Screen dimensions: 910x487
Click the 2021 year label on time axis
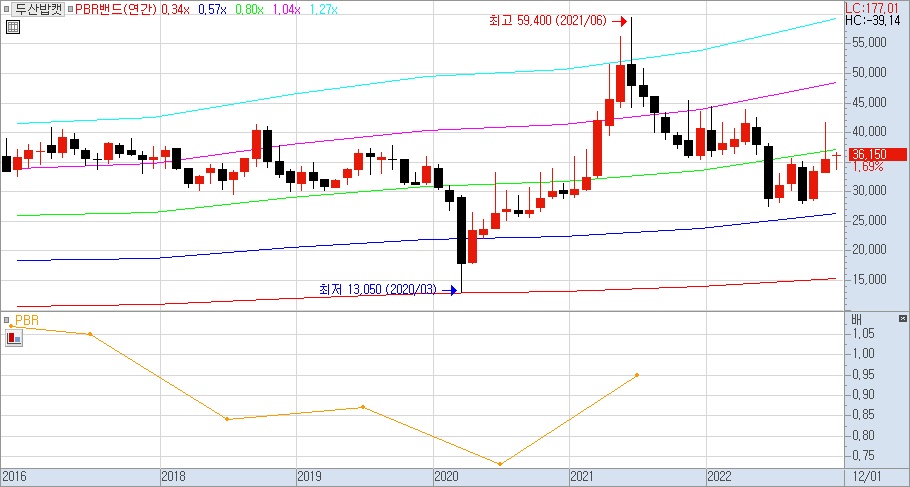pyautogui.click(x=583, y=477)
